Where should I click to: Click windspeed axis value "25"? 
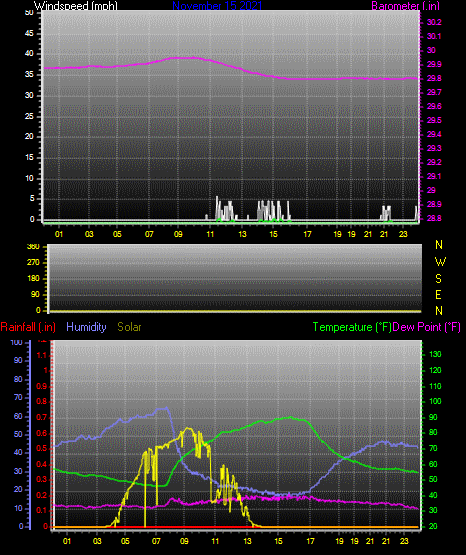pyautogui.click(x=29, y=116)
